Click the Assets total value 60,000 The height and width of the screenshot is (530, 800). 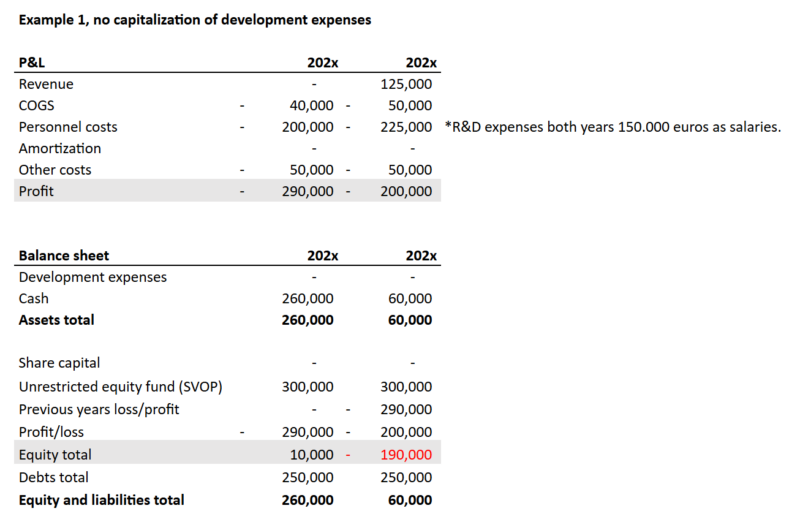[410, 320]
